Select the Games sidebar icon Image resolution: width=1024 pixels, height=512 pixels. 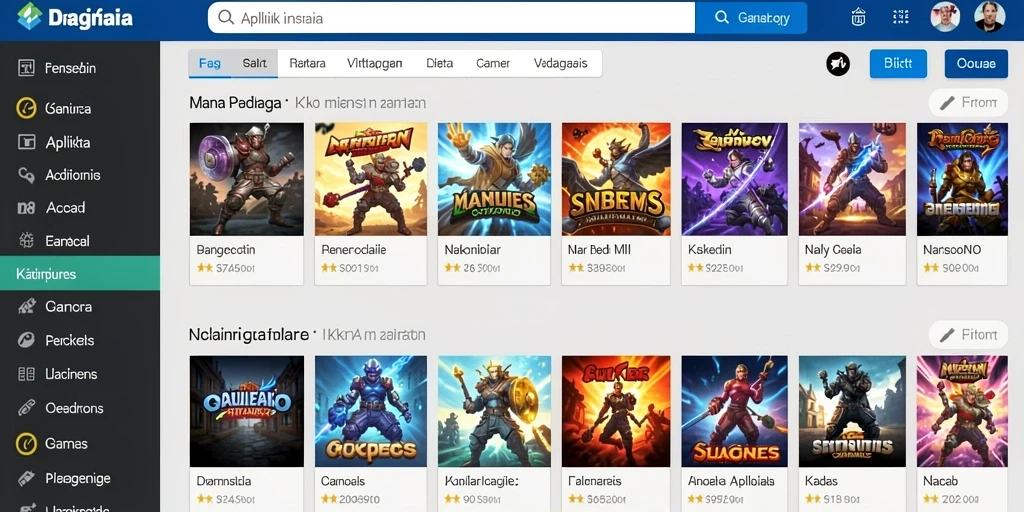click(26, 443)
